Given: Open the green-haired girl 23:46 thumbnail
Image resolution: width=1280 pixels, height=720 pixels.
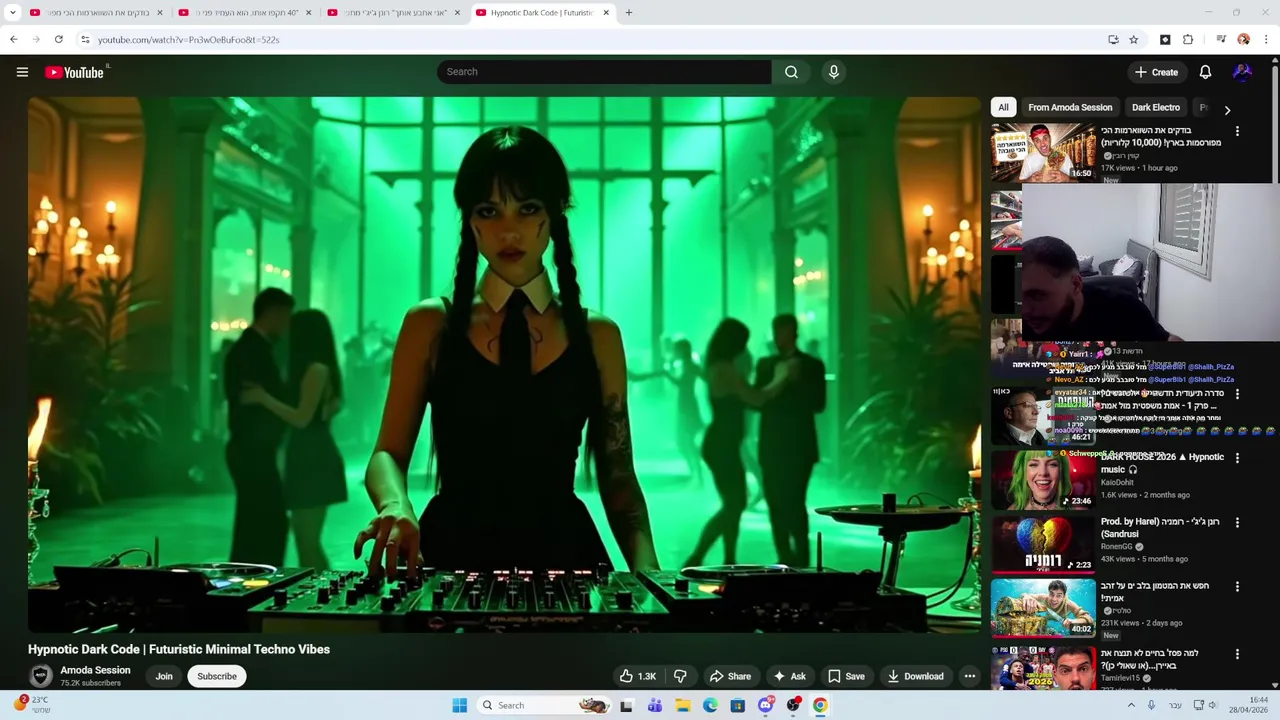Looking at the screenshot, I should 1043,480.
